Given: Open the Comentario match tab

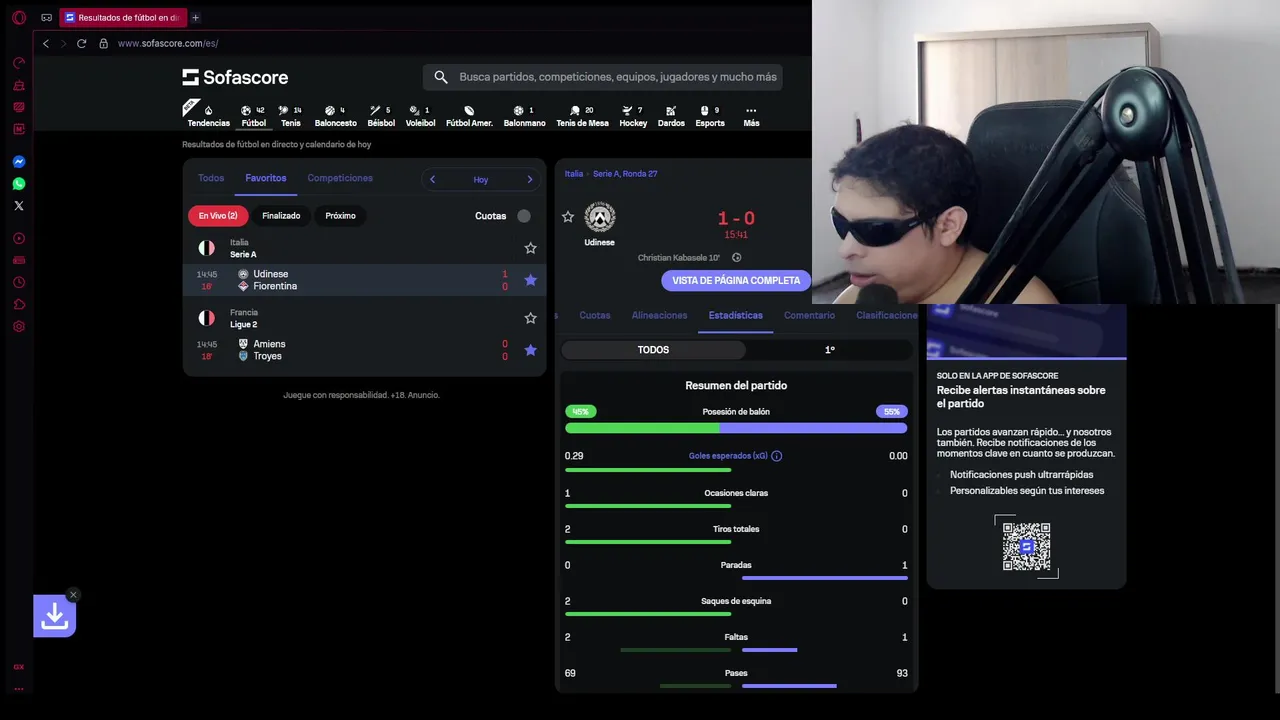Looking at the screenshot, I should (x=810, y=315).
